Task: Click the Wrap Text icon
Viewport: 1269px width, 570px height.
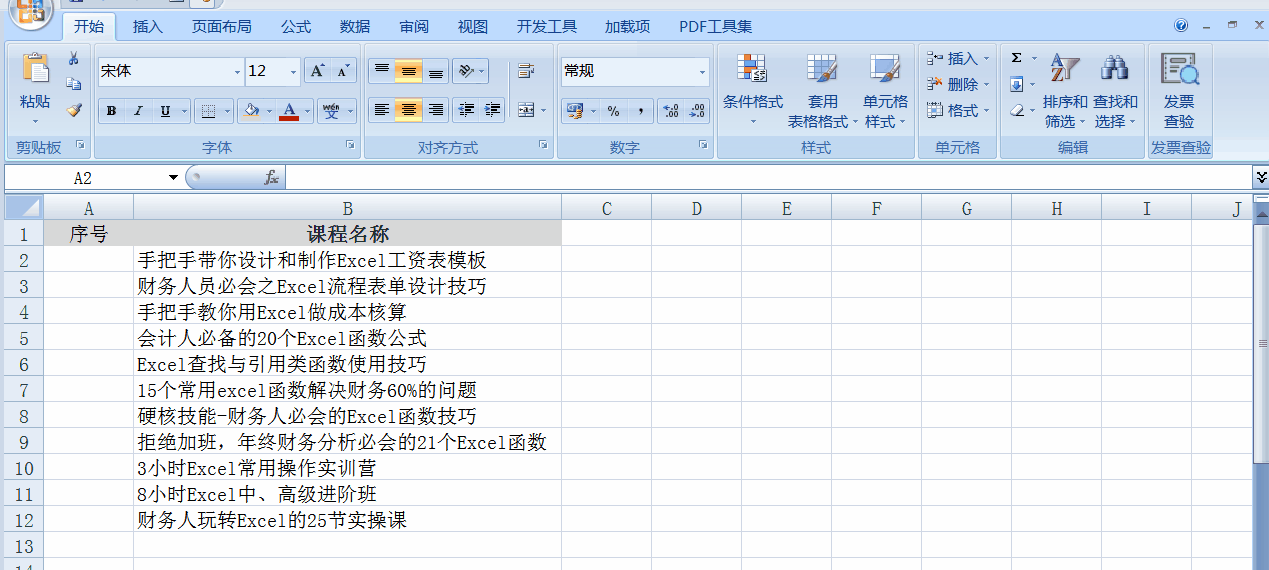Action: tap(526, 71)
